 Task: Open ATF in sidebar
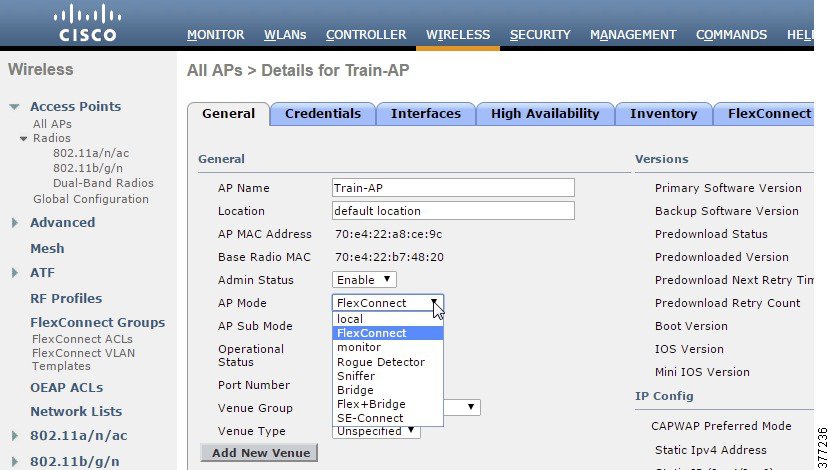pos(42,273)
